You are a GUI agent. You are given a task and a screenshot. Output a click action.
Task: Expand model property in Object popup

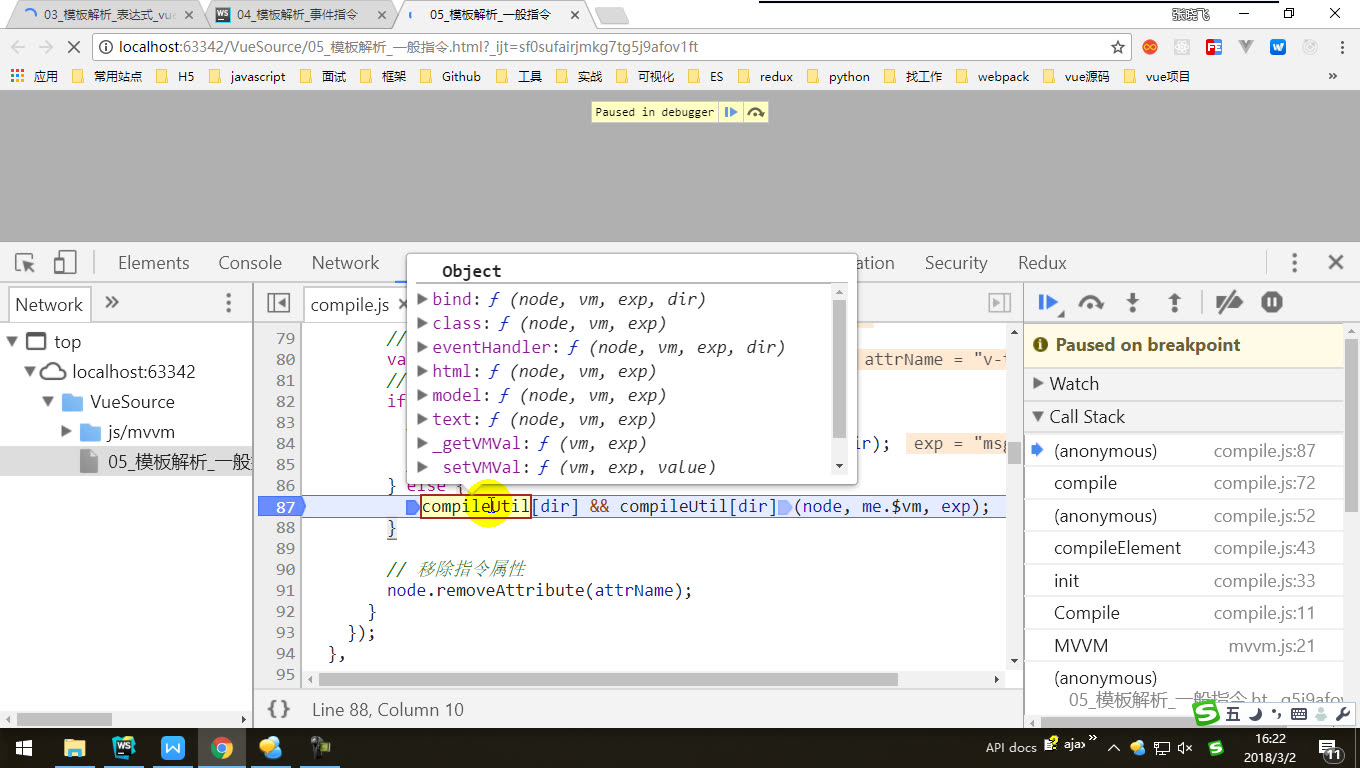point(423,395)
